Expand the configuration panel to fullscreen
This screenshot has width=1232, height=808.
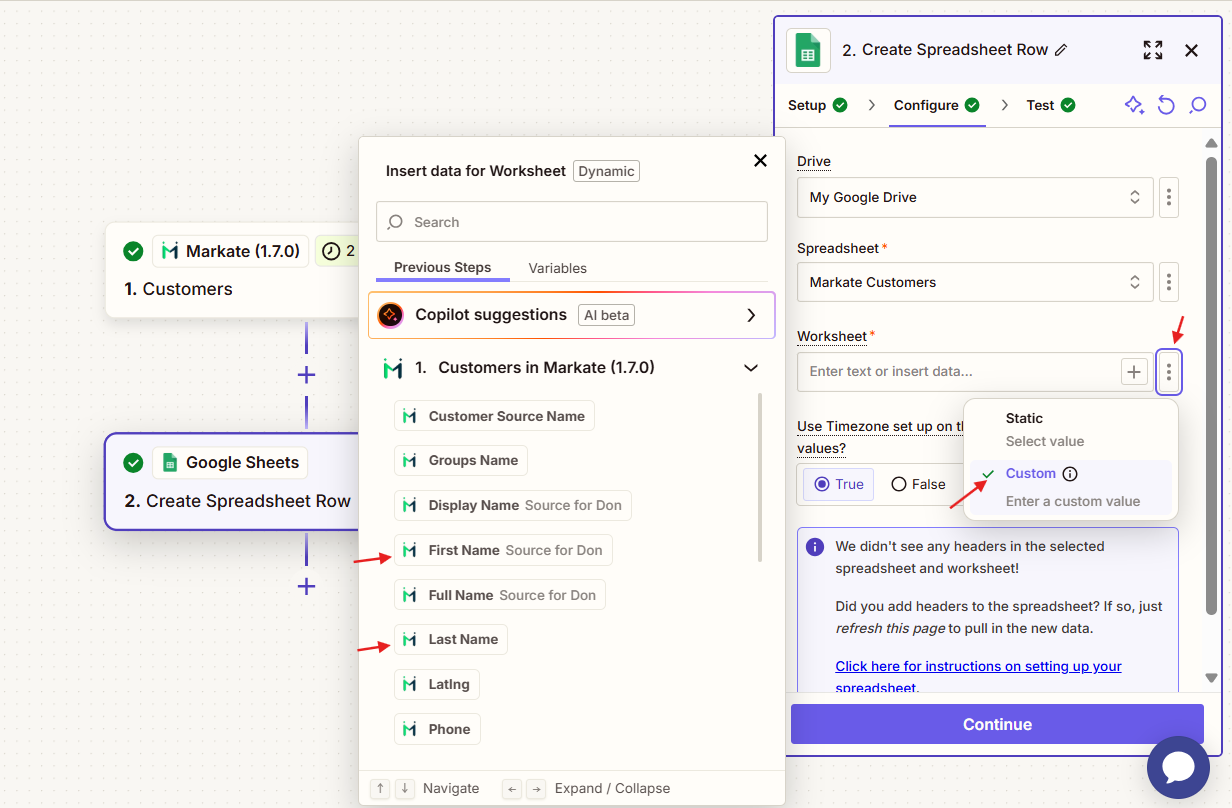1153,50
